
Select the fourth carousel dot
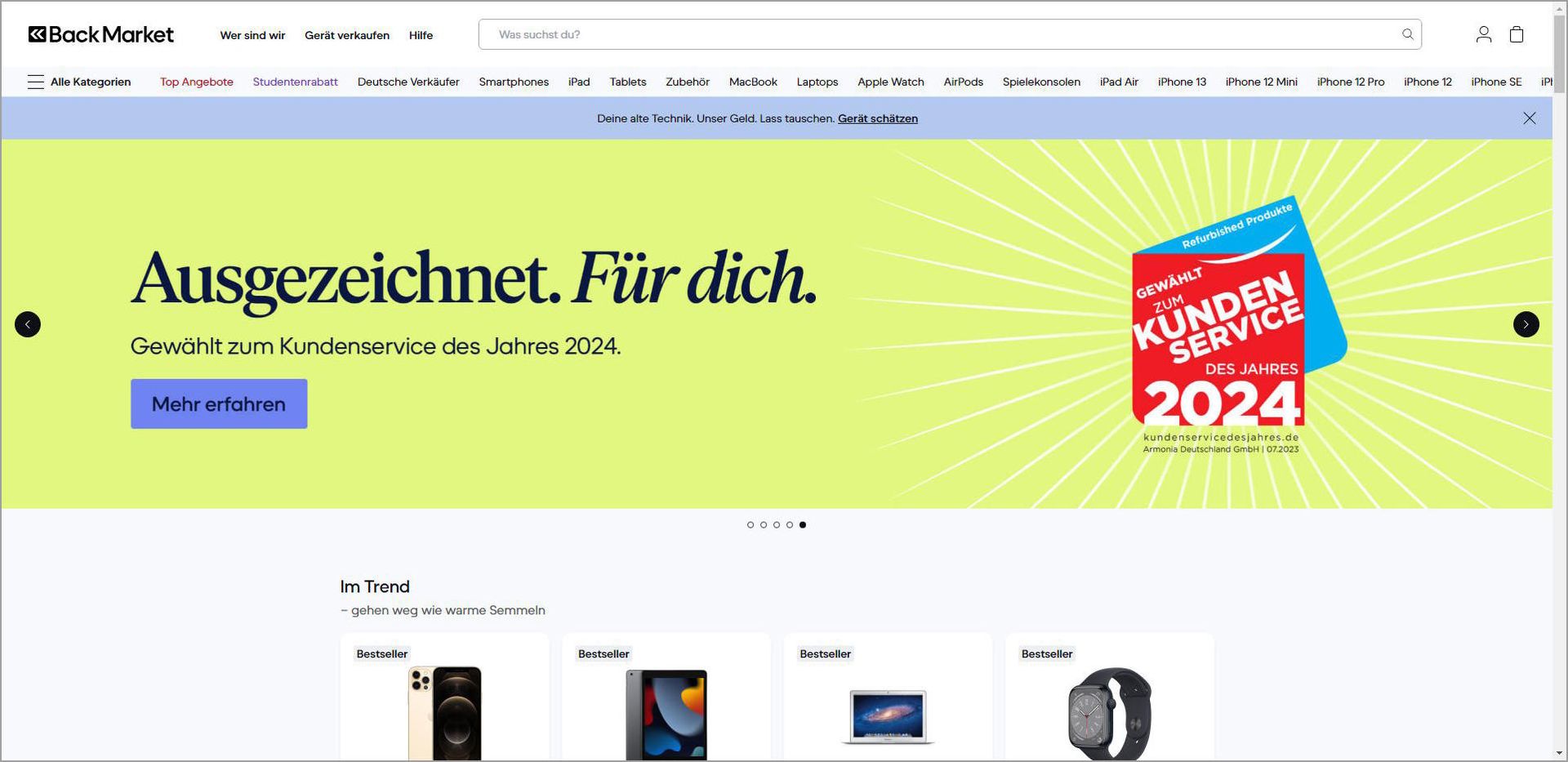(790, 525)
